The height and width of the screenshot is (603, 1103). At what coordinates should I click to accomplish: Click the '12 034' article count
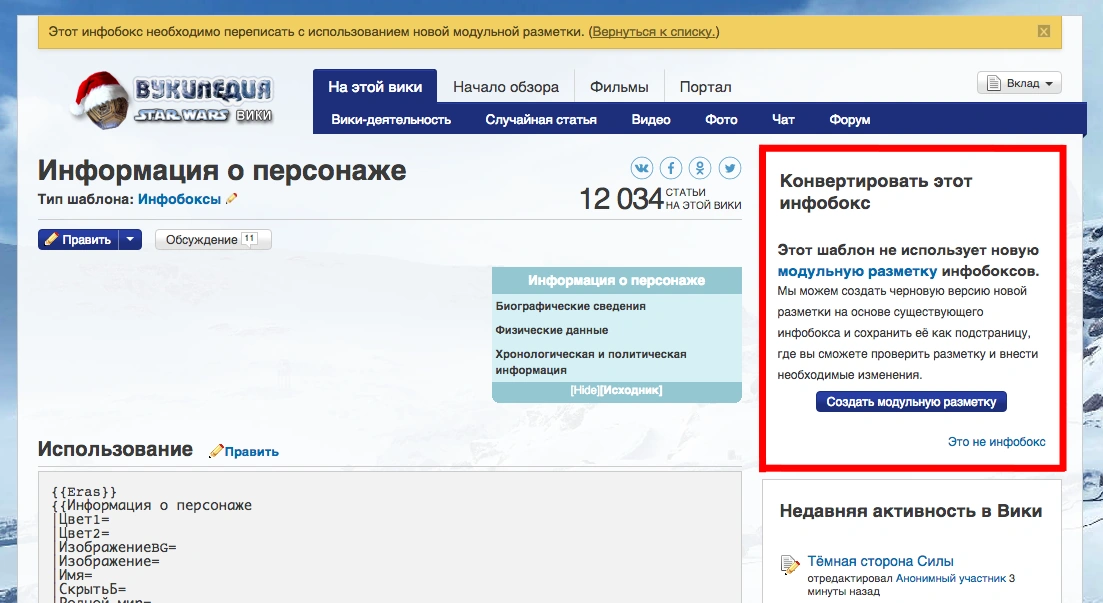pos(621,199)
